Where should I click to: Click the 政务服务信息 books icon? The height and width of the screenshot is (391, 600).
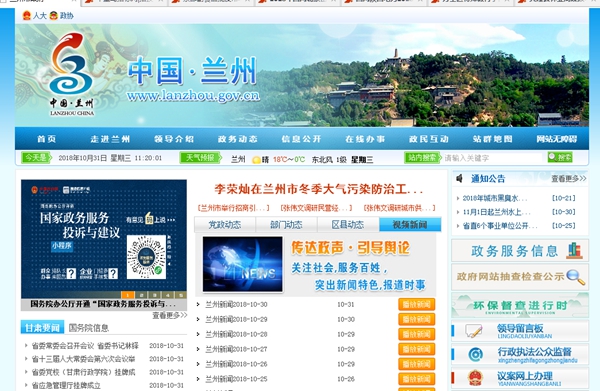[574, 251]
